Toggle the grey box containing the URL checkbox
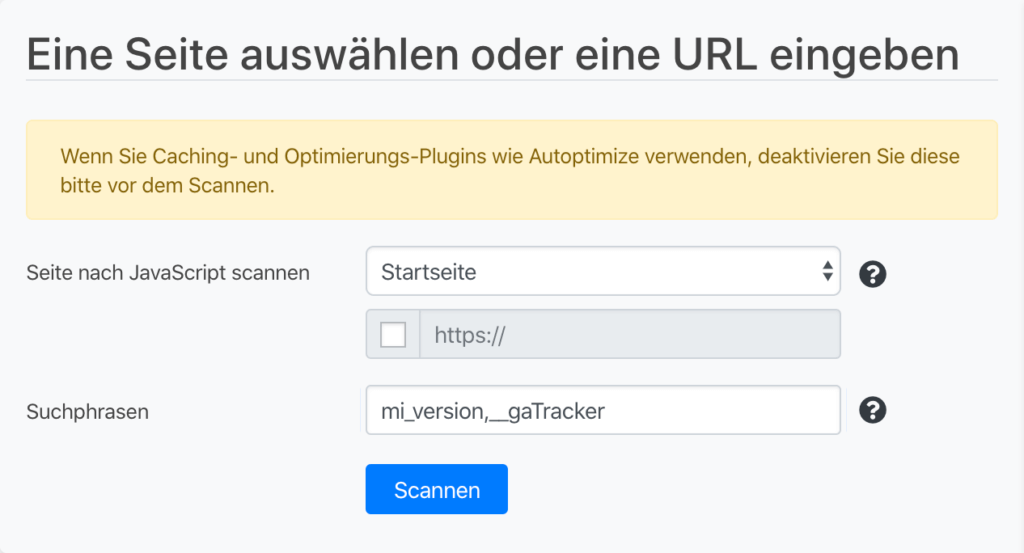Image resolution: width=1024 pixels, height=553 pixels. coord(393,334)
